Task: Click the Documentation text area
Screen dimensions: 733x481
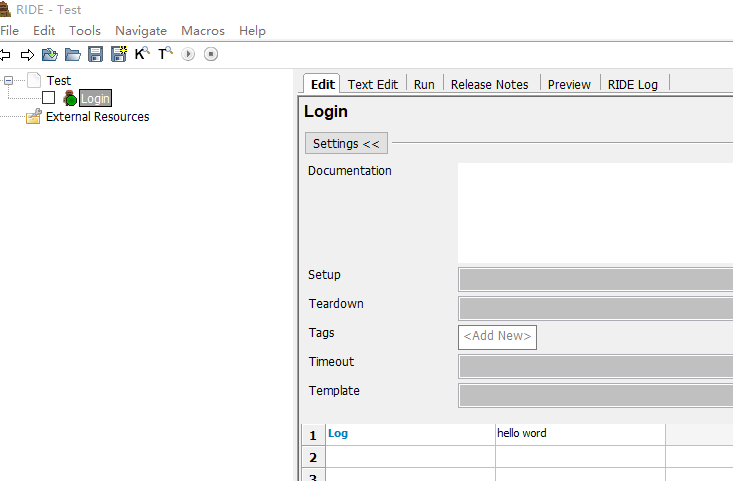Action: (x=595, y=212)
